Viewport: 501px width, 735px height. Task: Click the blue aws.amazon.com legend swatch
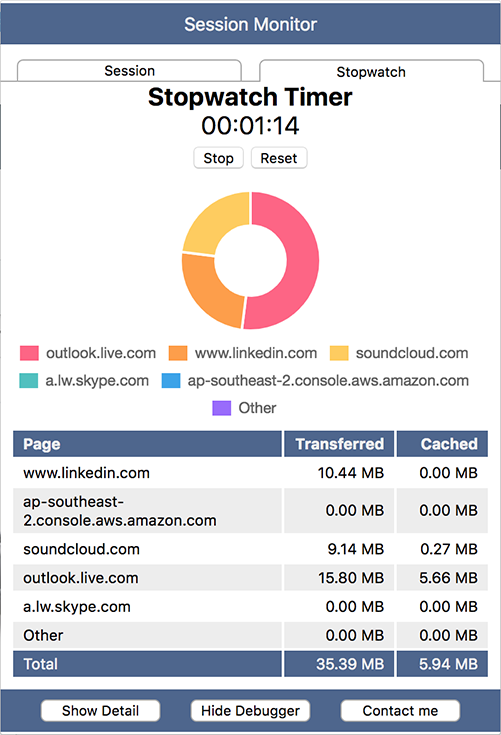(171, 381)
